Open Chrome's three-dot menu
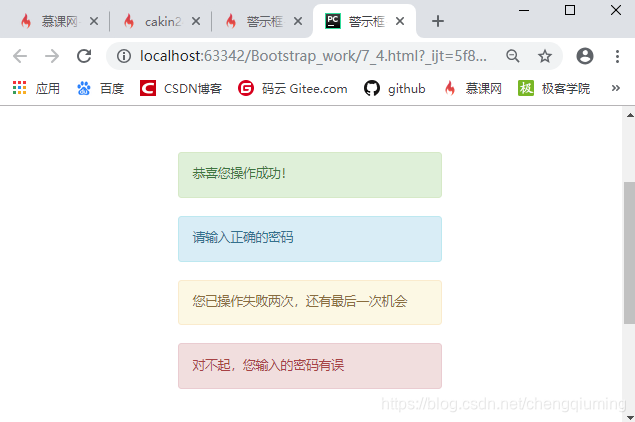Viewport: 635px width, 422px height. pyautogui.click(x=617, y=56)
